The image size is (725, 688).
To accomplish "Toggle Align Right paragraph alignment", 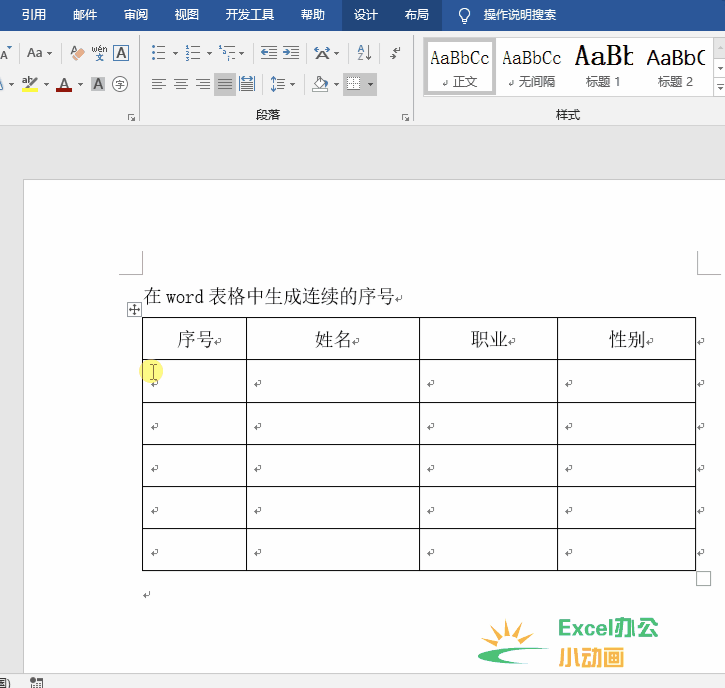I will [203, 84].
